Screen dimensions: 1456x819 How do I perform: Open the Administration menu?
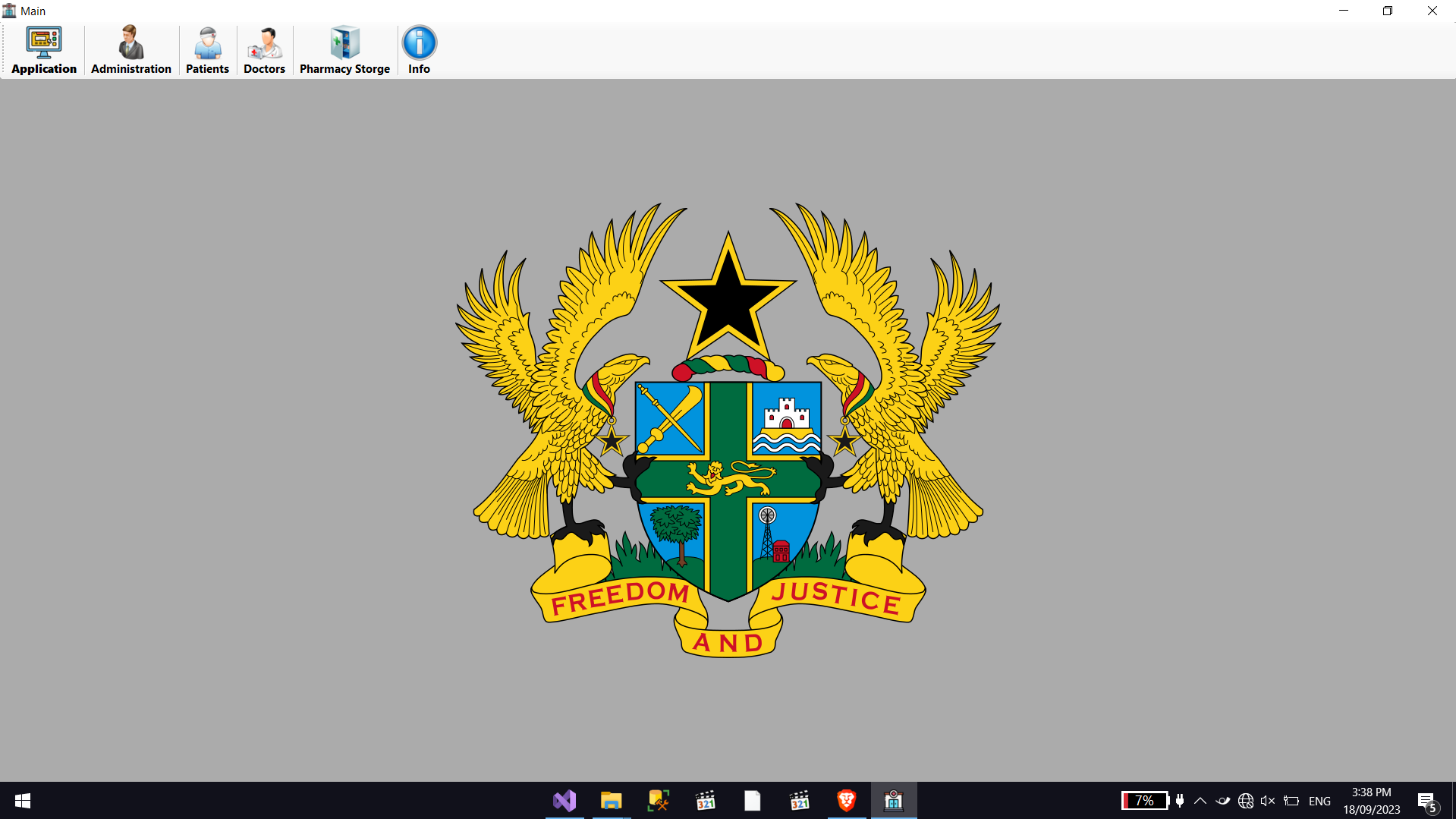[x=131, y=50]
